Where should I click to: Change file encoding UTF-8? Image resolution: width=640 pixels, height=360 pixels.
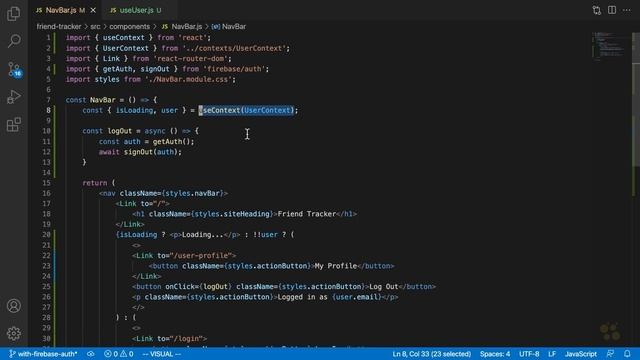click(529, 354)
